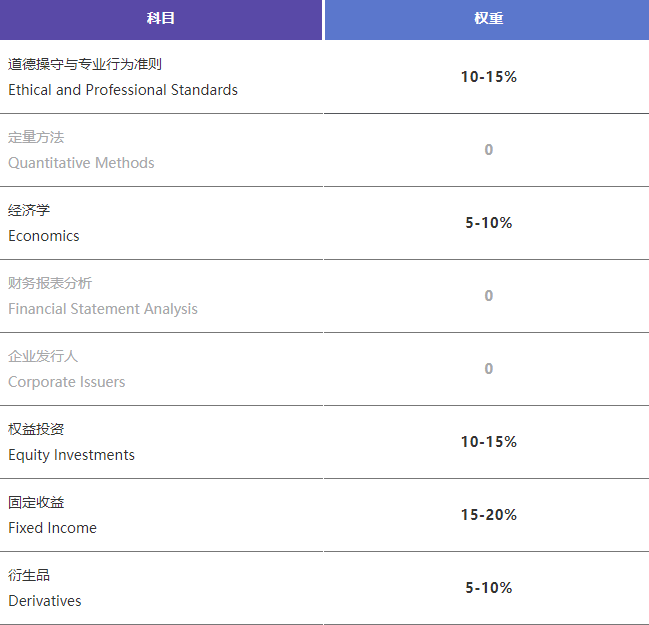Image resolution: width=649 pixels, height=625 pixels.
Task: Click the 0 weight for Corporate Issuers
Action: pos(488,369)
